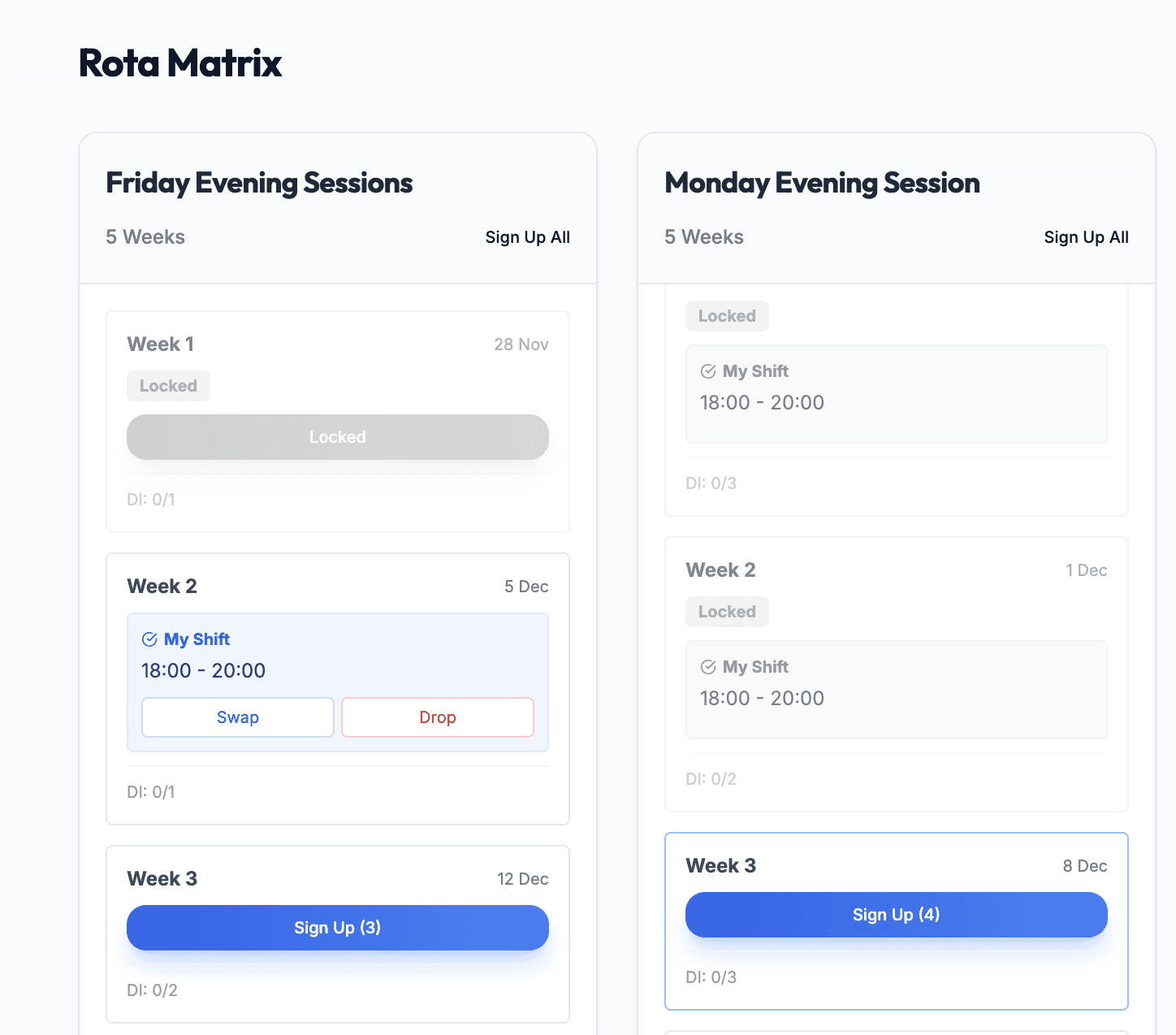1176x1035 pixels.
Task: Click Swap on your Friday Week 2 shift
Action: [237, 717]
